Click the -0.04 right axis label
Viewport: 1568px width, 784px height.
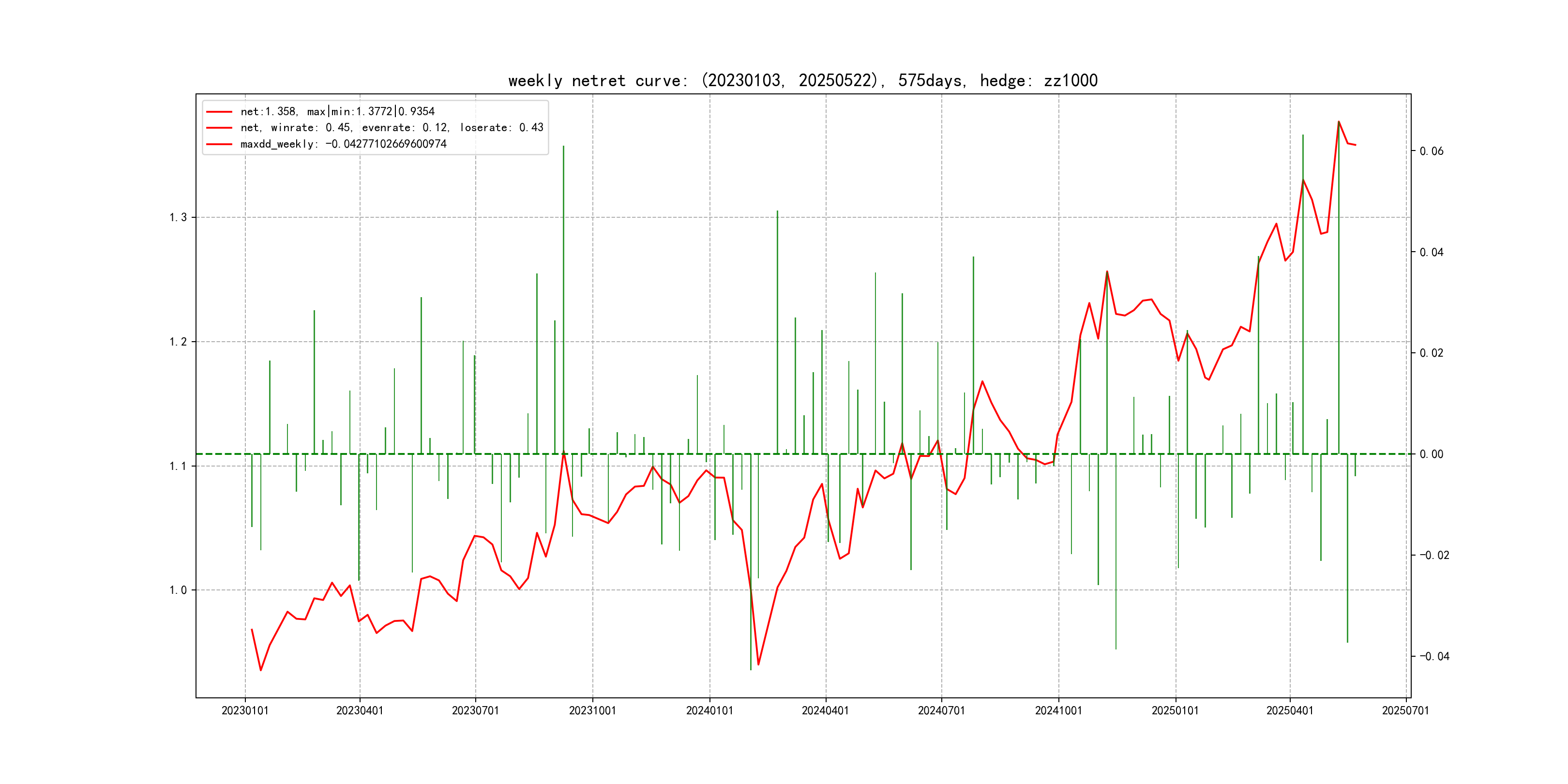tap(1434, 656)
